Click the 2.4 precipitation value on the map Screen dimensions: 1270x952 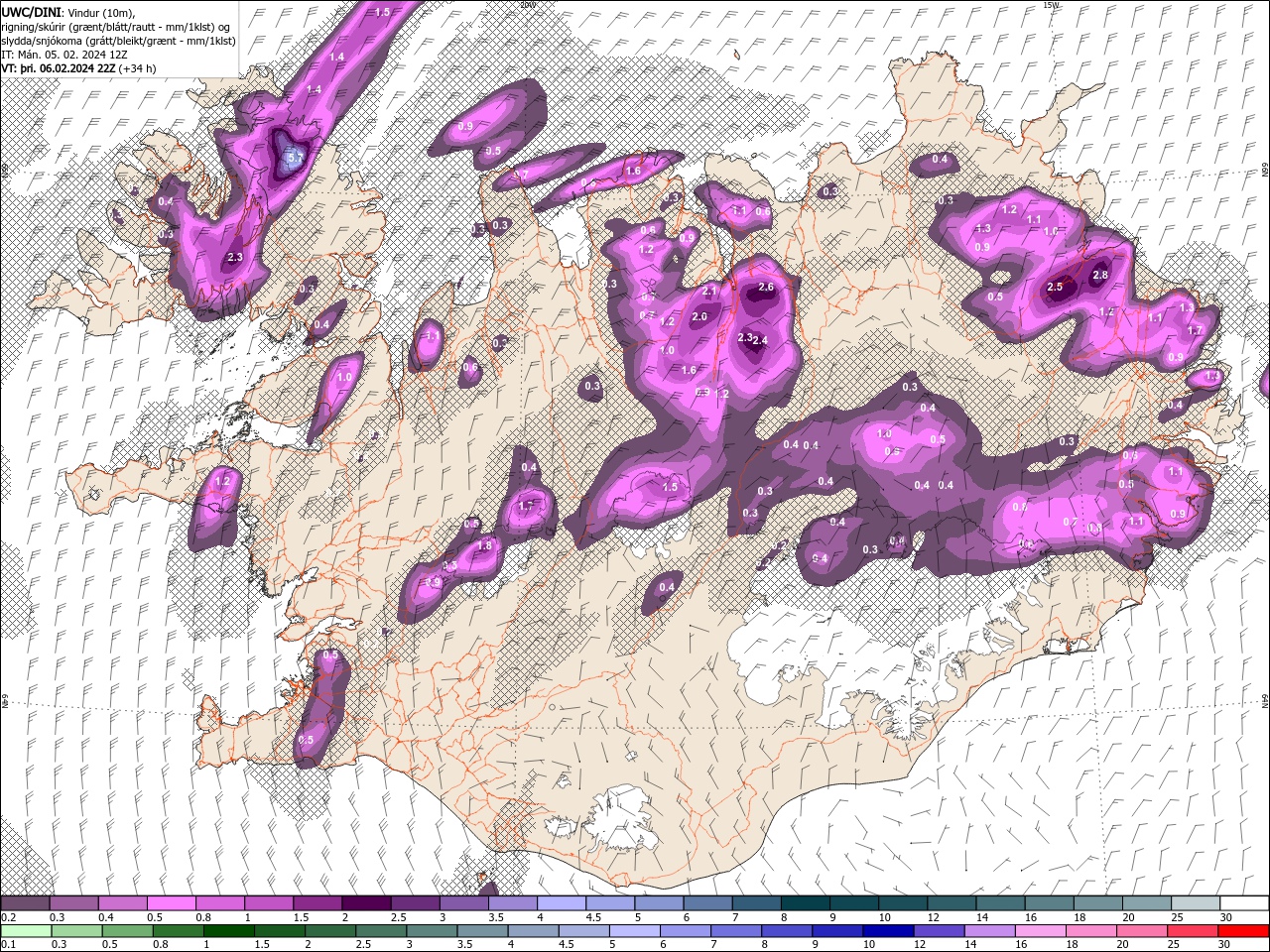[762, 340]
